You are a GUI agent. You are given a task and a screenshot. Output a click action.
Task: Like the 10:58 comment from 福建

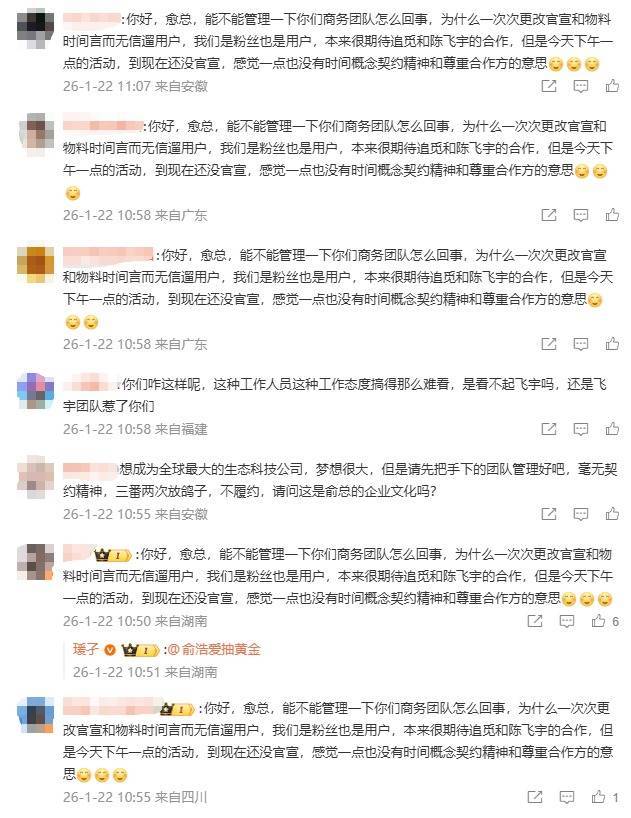(612, 429)
